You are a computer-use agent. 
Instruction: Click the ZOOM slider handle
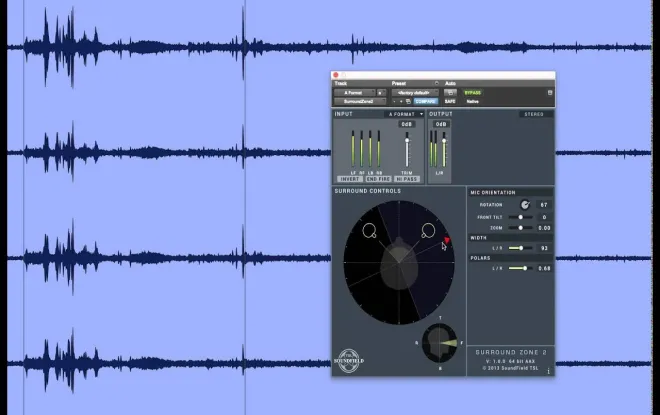521,228
